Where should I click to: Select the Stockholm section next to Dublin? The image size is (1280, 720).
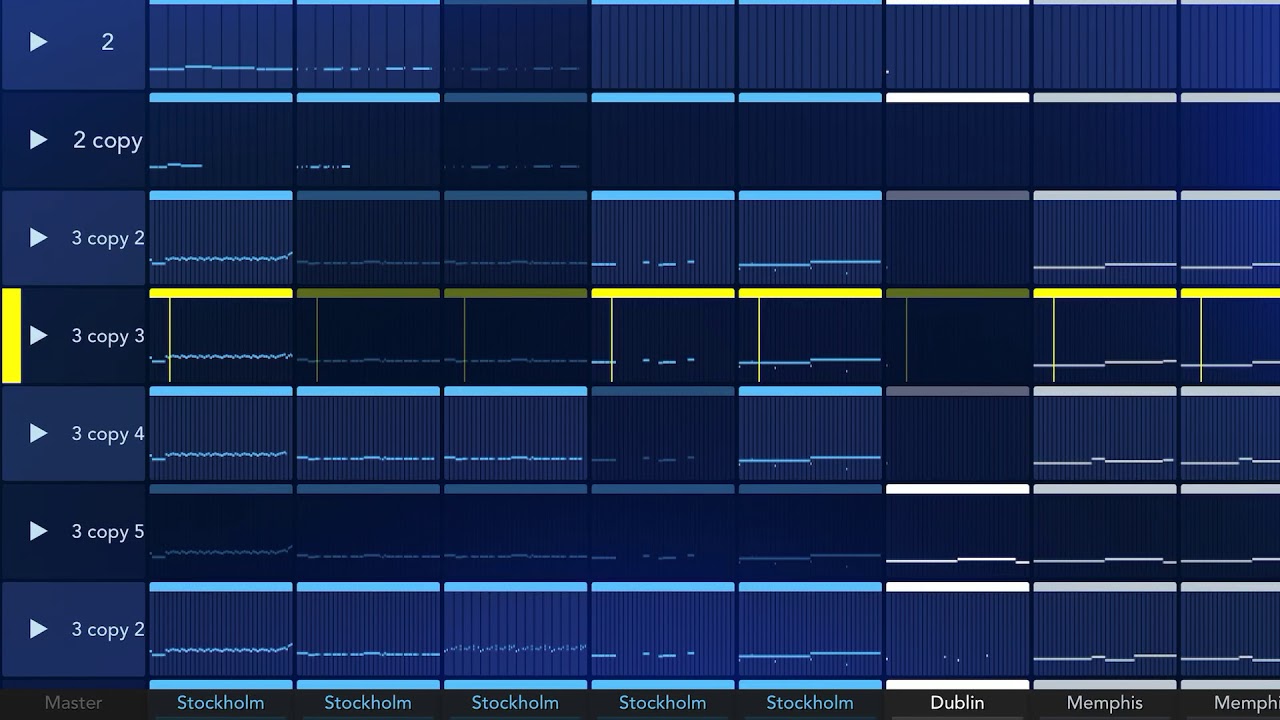810,703
